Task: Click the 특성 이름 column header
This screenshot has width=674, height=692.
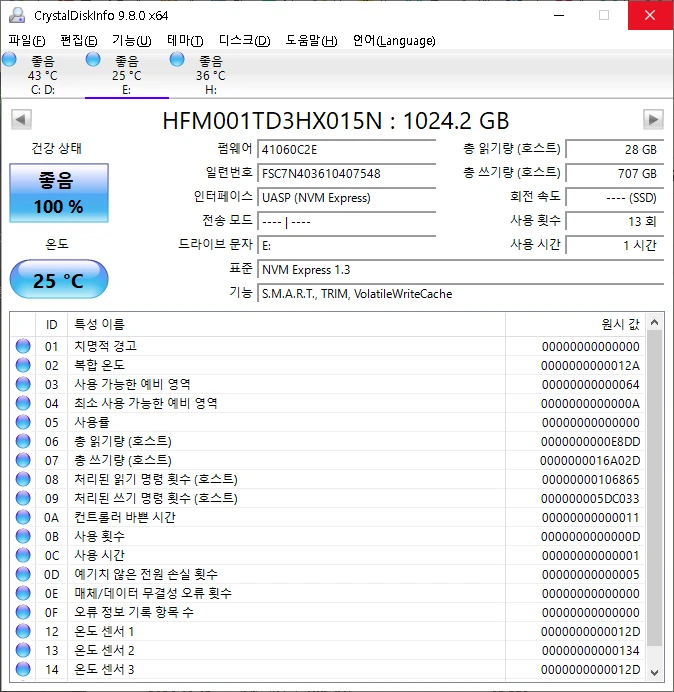Action: [x=286, y=325]
